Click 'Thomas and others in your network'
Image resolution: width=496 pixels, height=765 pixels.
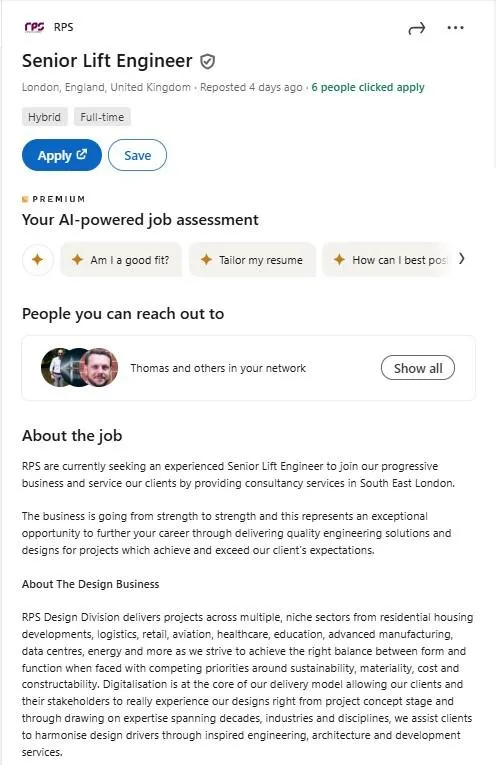point(218,368)
